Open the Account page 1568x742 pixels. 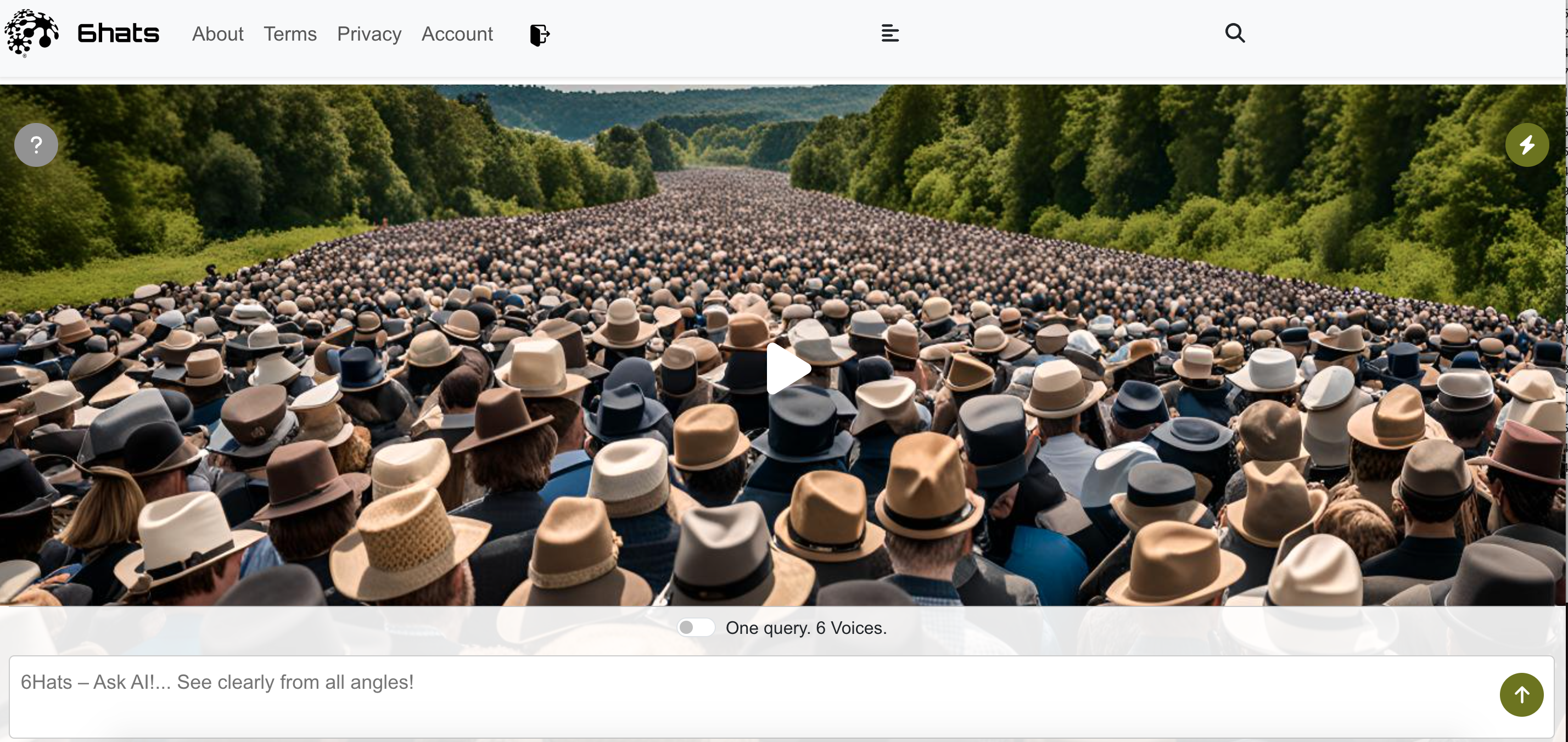[457, 34]
